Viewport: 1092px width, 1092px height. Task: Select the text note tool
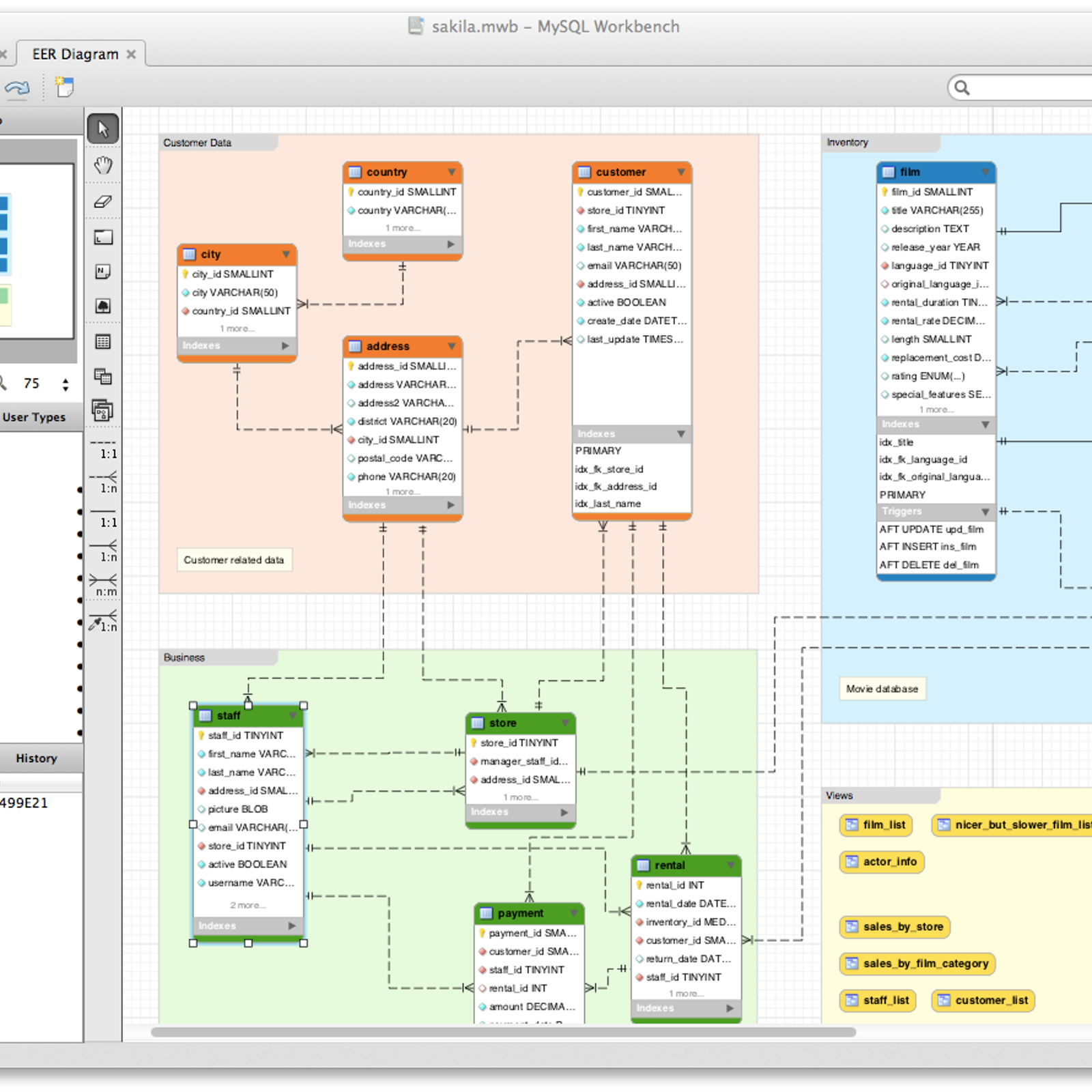(x=103, y=272)
